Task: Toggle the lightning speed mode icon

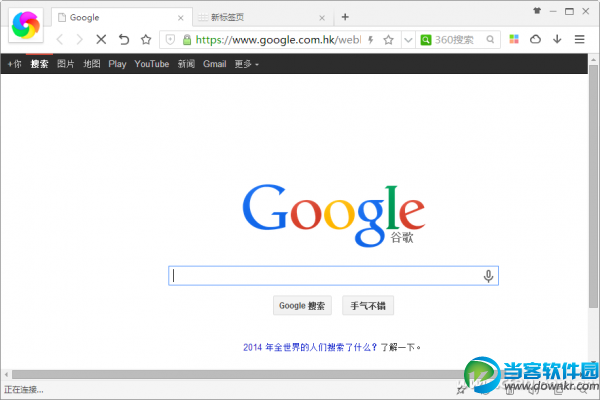Action: [x=371, y=39]
